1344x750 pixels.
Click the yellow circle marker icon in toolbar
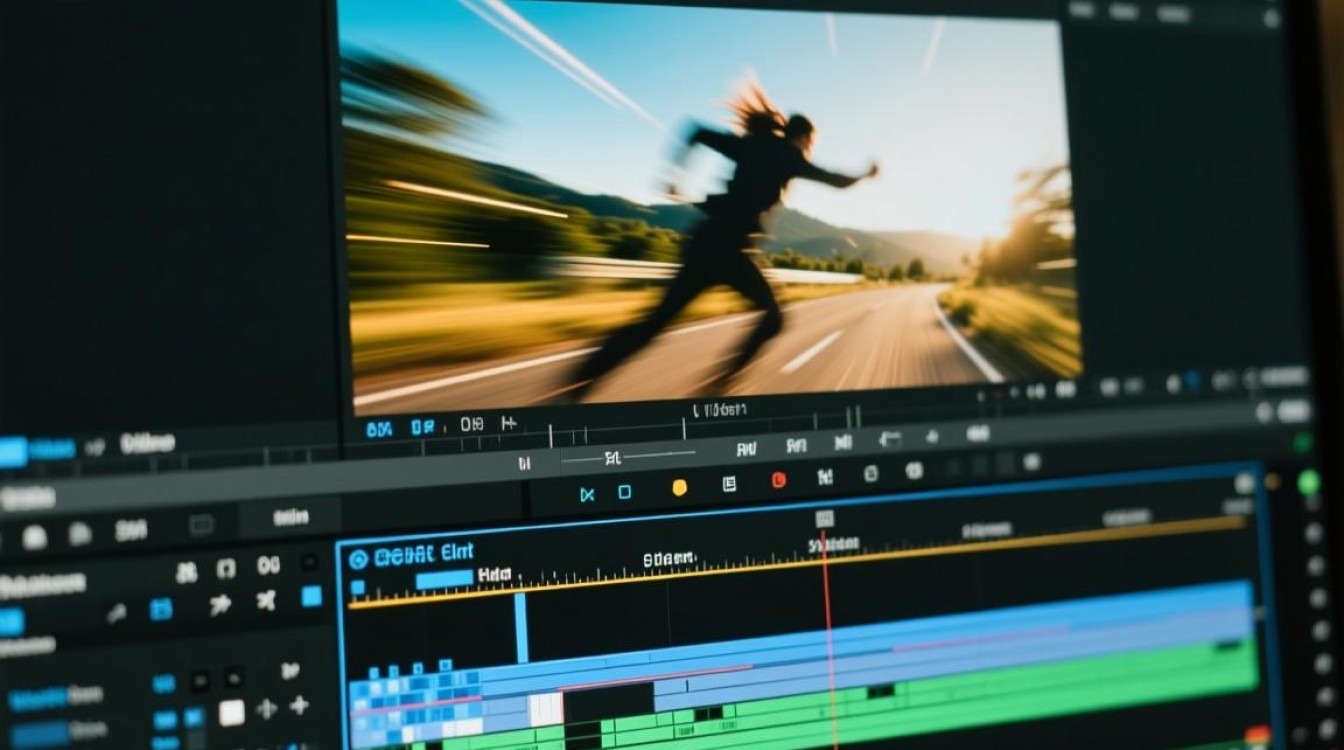point(679,488)
